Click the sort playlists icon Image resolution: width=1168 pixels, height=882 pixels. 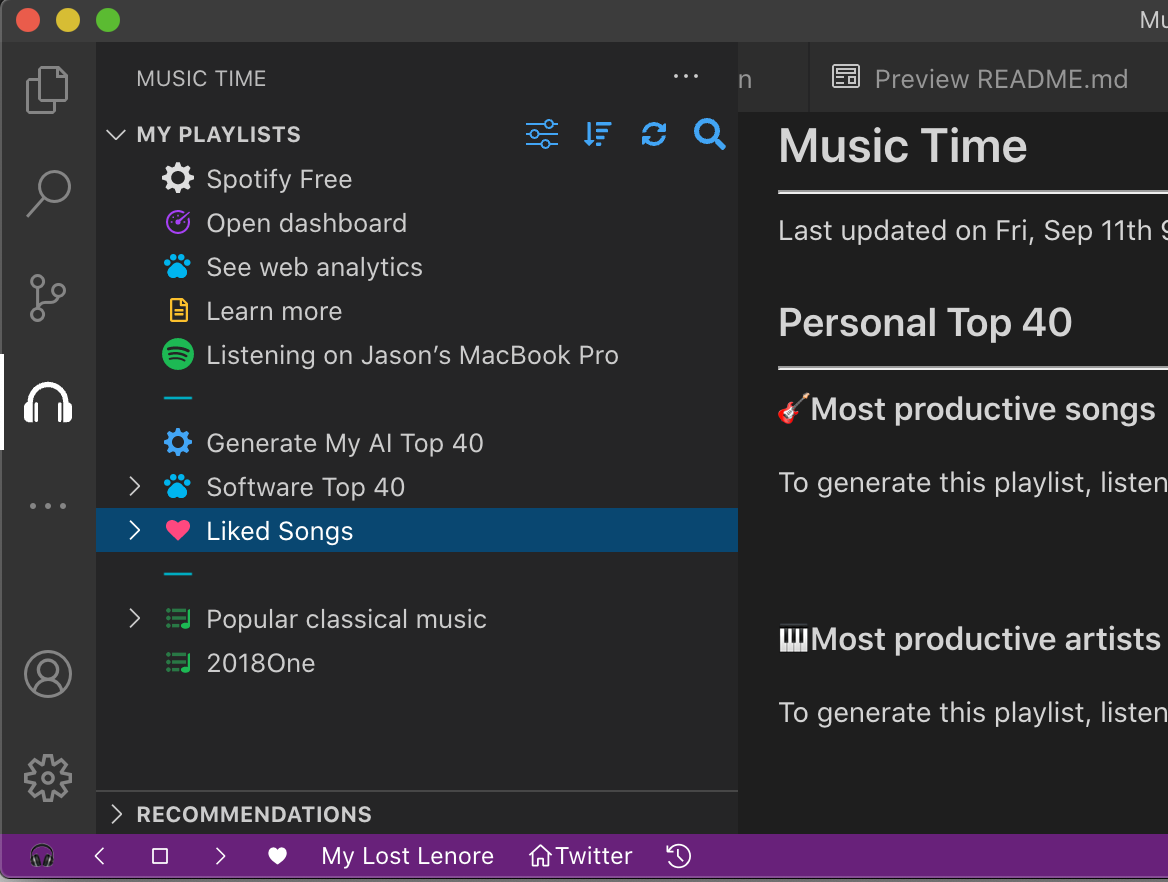[597, 134]
